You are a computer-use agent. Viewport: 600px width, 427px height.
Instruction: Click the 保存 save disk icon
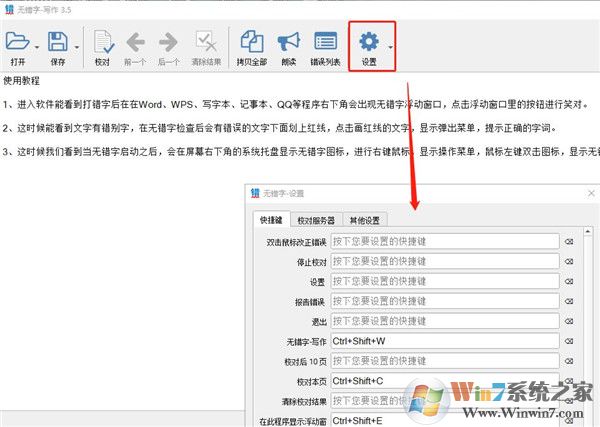(58, 41)
